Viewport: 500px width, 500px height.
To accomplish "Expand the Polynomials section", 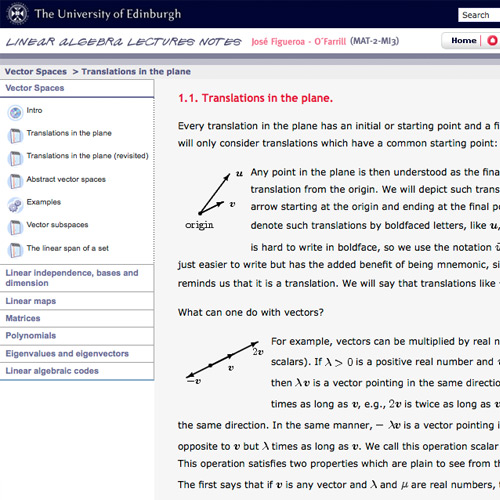I will point(77,336).
